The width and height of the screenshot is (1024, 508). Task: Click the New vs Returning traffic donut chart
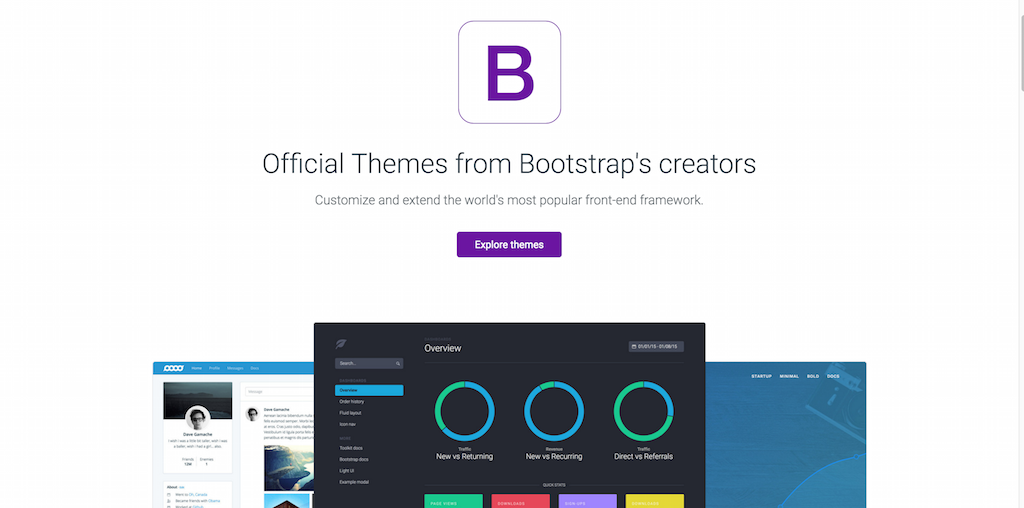click(x=464, y=411)
